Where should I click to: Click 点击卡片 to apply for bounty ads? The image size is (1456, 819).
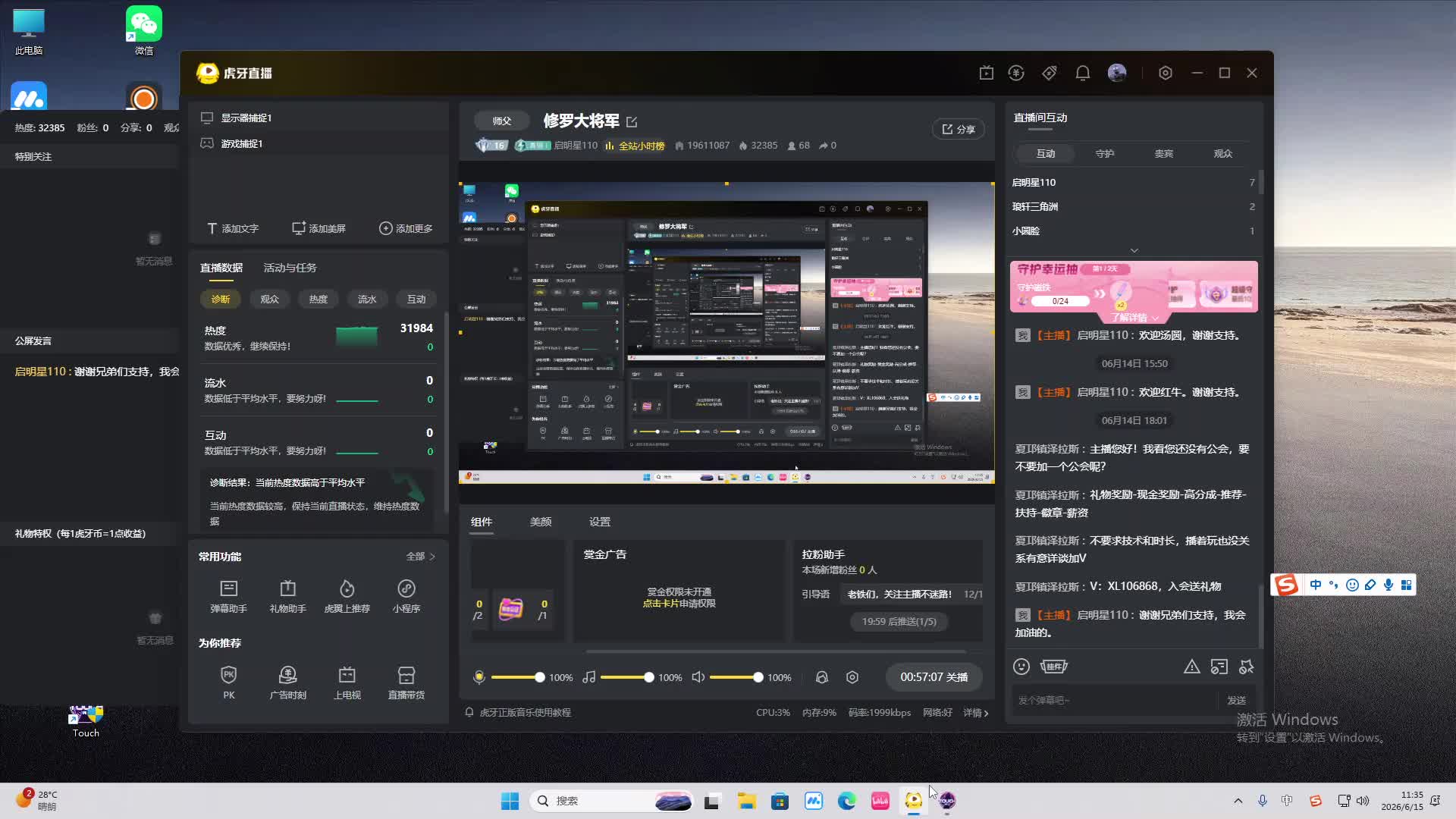[x=661, y=604]
